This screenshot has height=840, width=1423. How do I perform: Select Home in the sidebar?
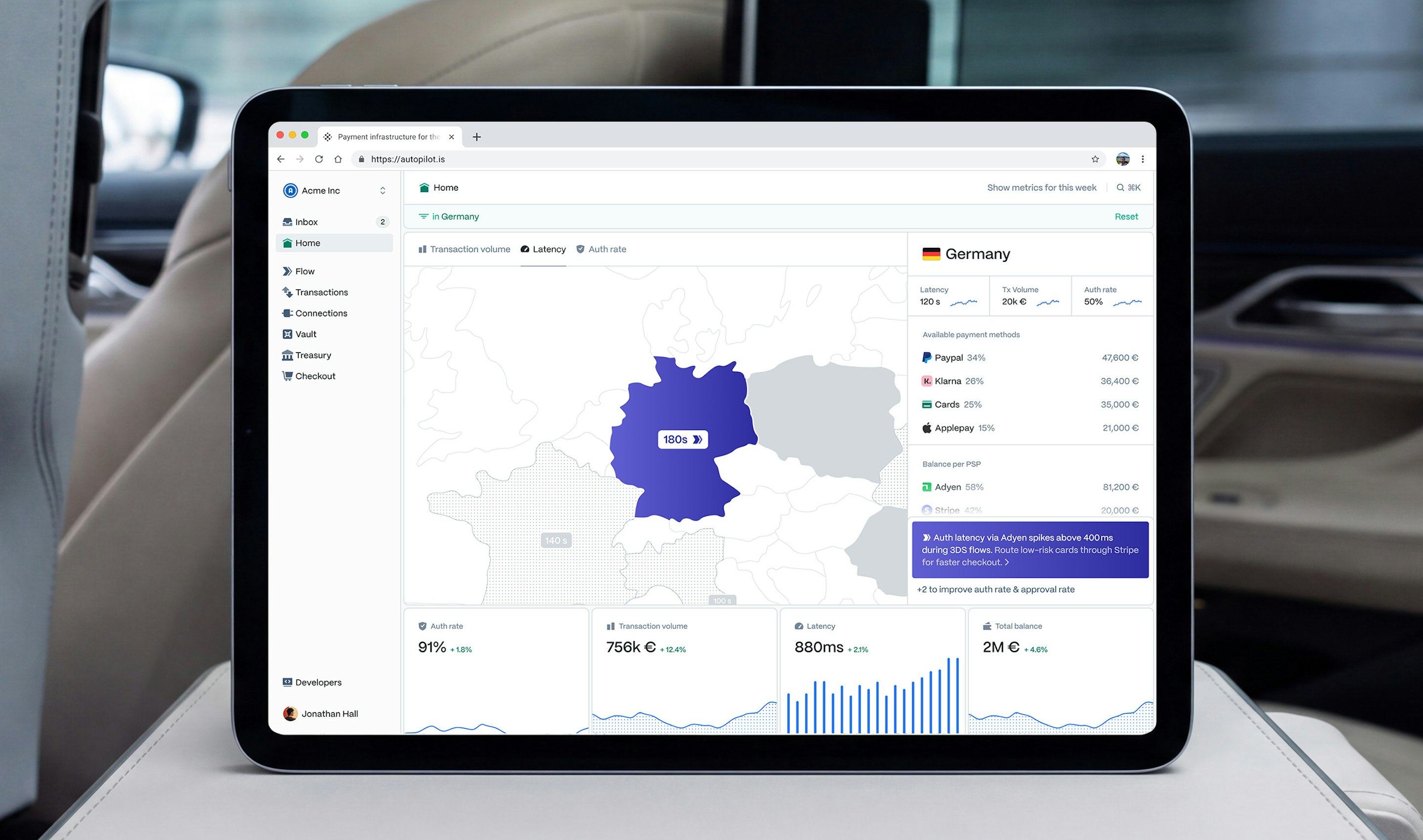(x=334, y=243)
